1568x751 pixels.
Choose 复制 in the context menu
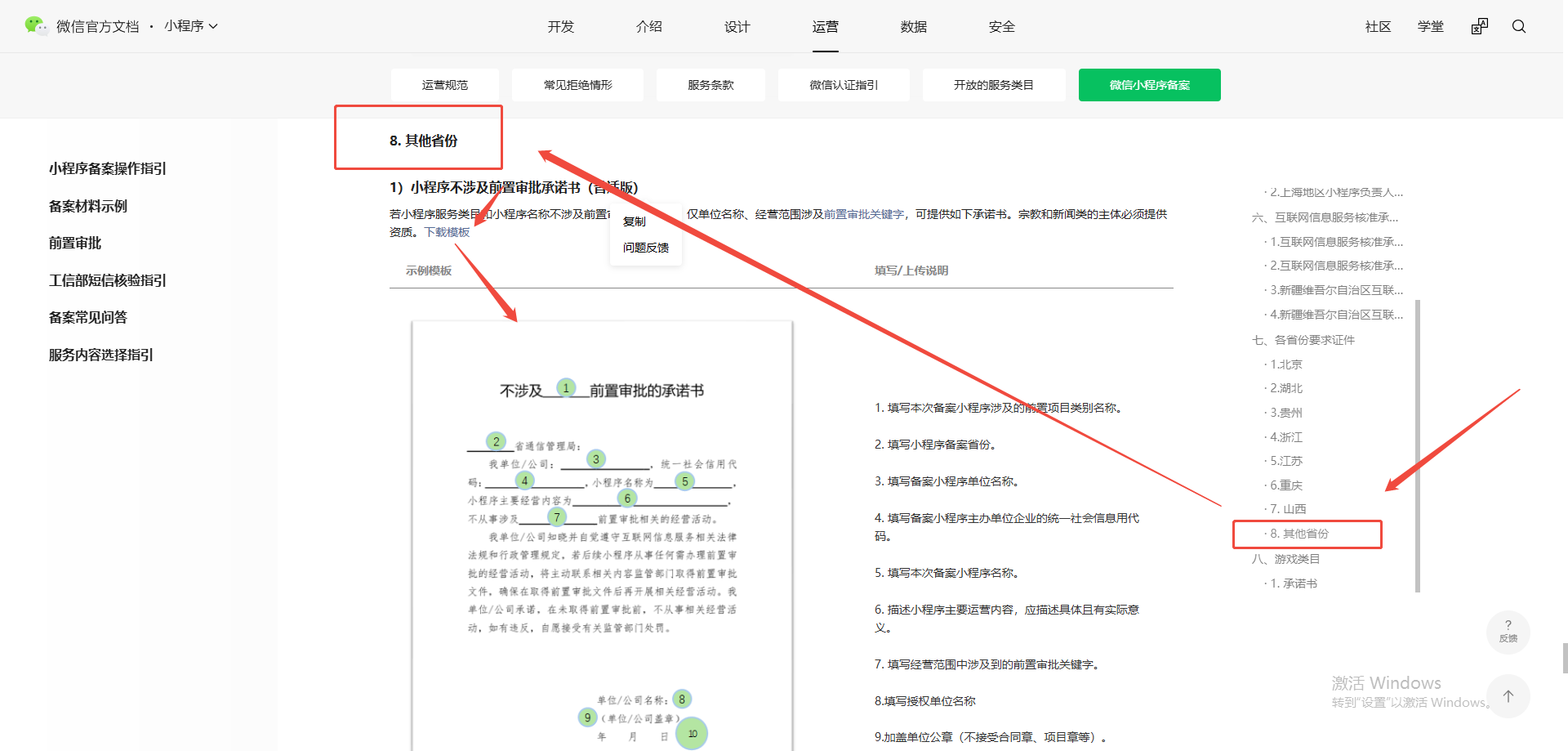point(635,221)
